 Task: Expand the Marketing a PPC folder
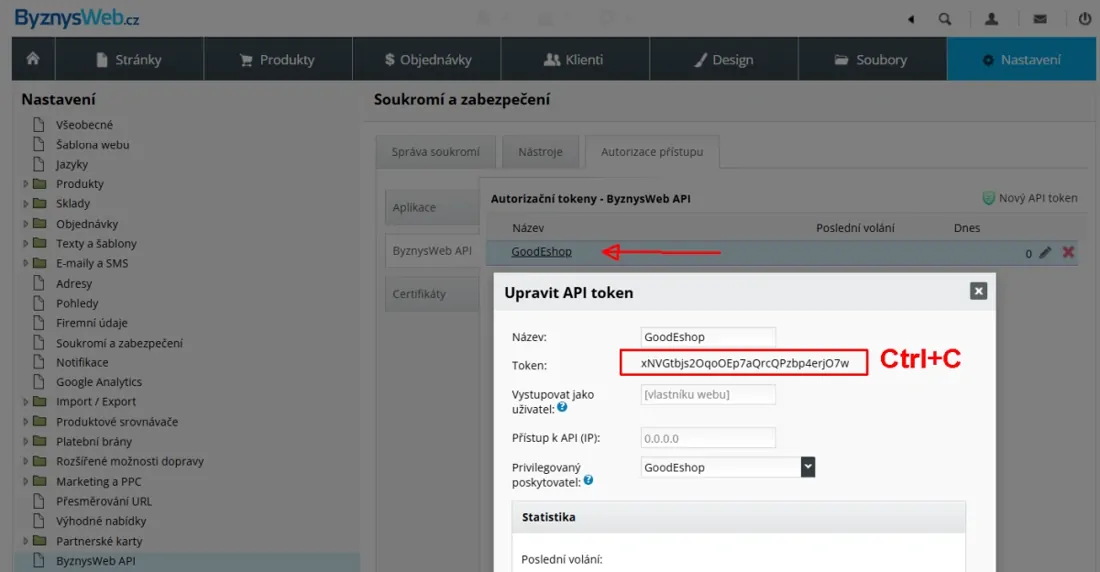click(25, 481)
